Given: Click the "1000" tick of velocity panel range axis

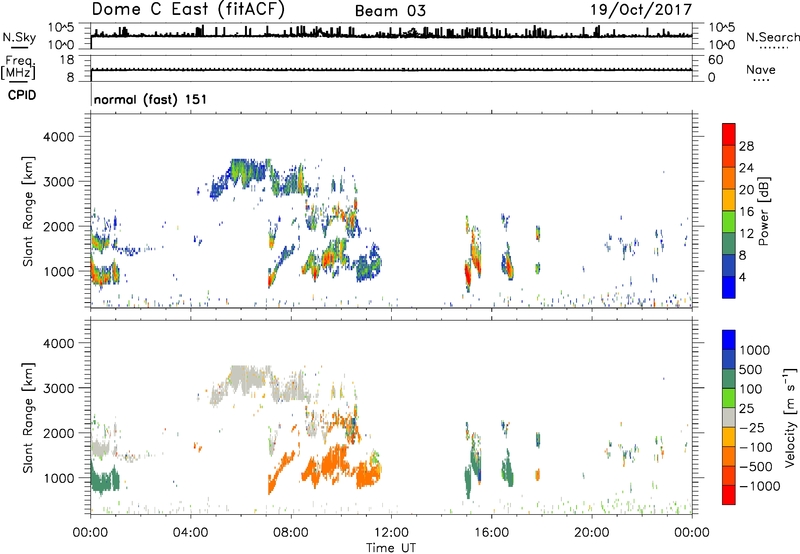Looking at the screenshot, I should [x=59, y=478].
